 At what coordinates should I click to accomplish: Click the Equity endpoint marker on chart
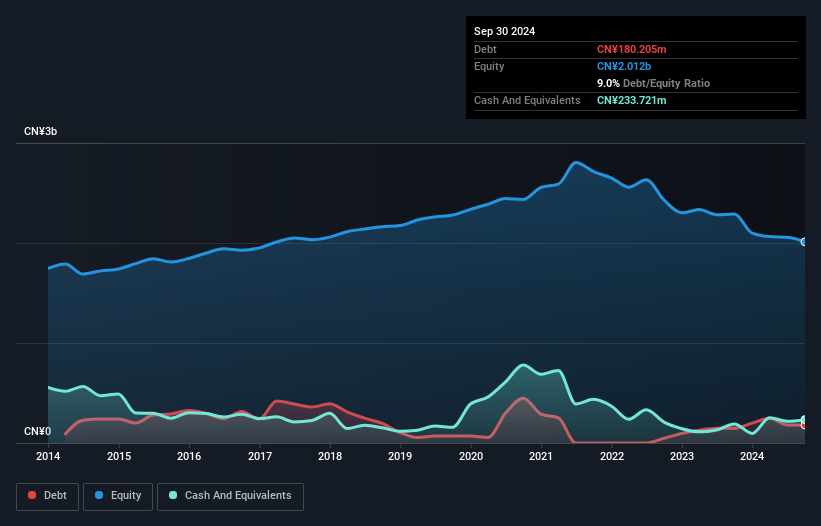(804, 242)
